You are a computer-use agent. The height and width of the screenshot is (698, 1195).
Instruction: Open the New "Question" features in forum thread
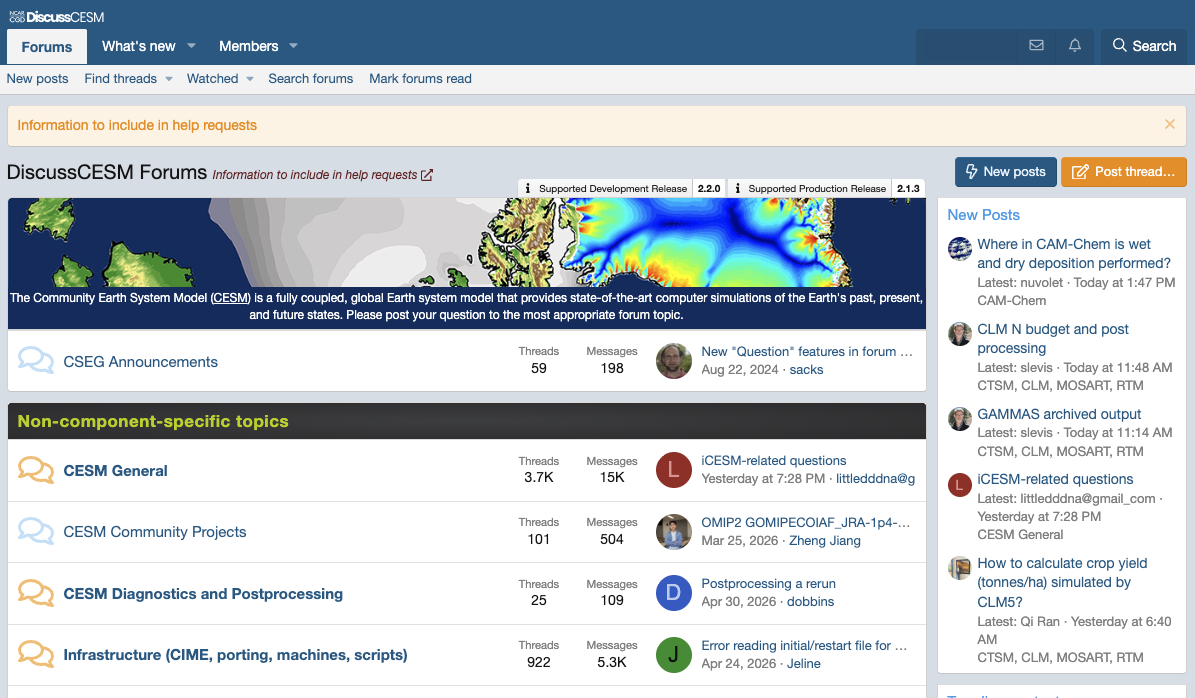point(806,351)
